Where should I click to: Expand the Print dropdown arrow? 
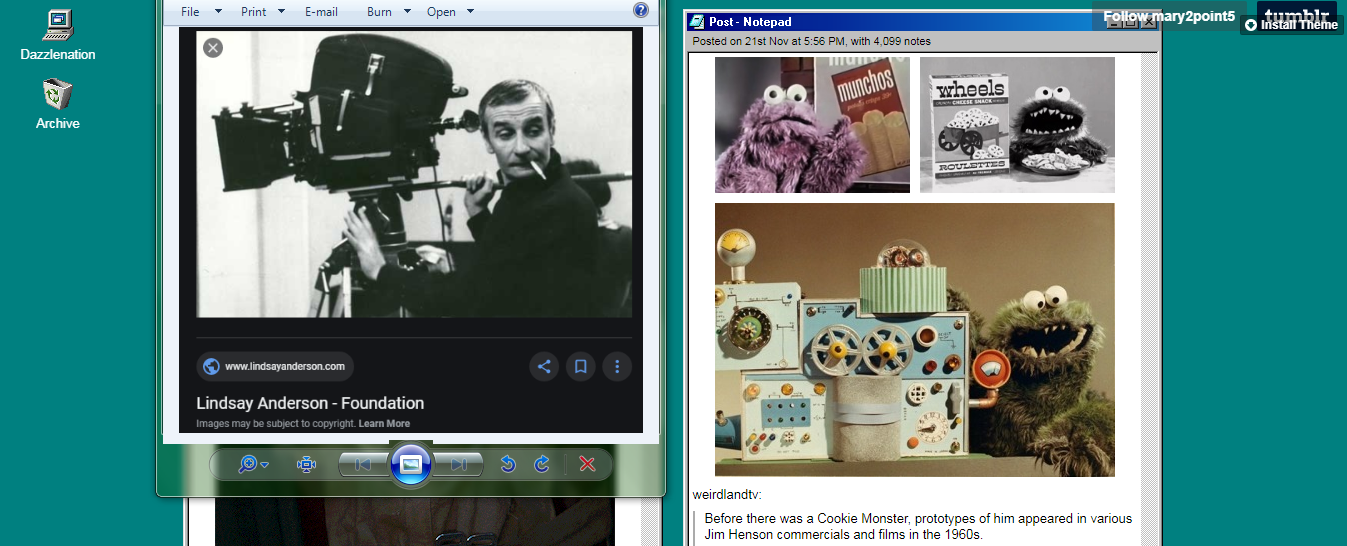point(281,12)
